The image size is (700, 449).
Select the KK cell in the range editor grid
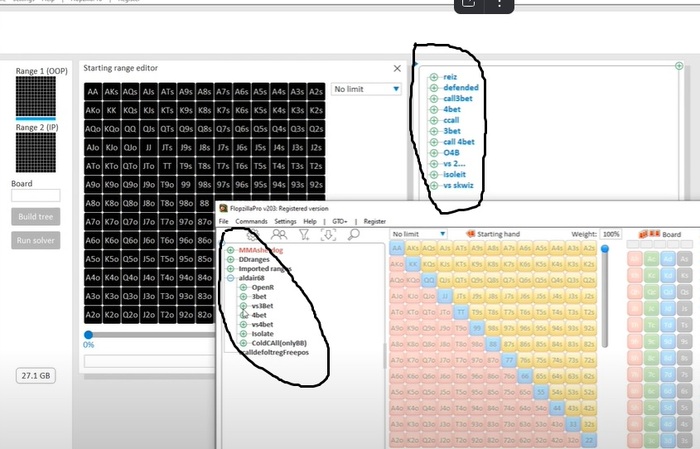pyautogui.click(x=112, y=110)
